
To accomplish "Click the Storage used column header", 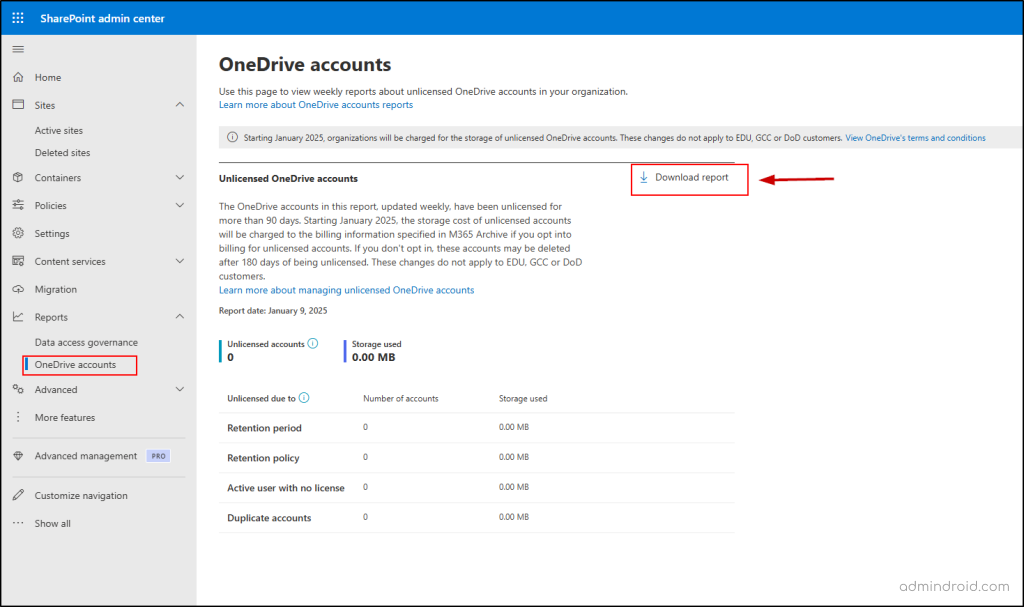I will coord(523,399).
